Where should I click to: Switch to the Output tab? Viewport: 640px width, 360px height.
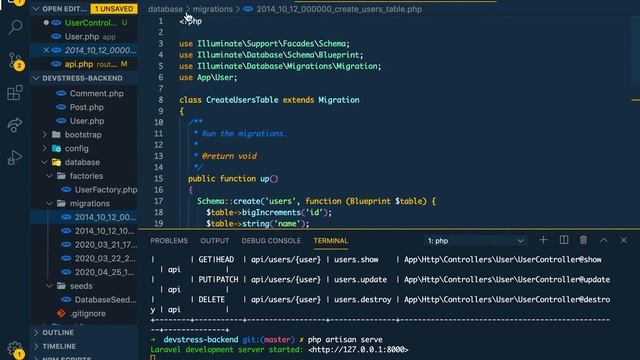215,241
